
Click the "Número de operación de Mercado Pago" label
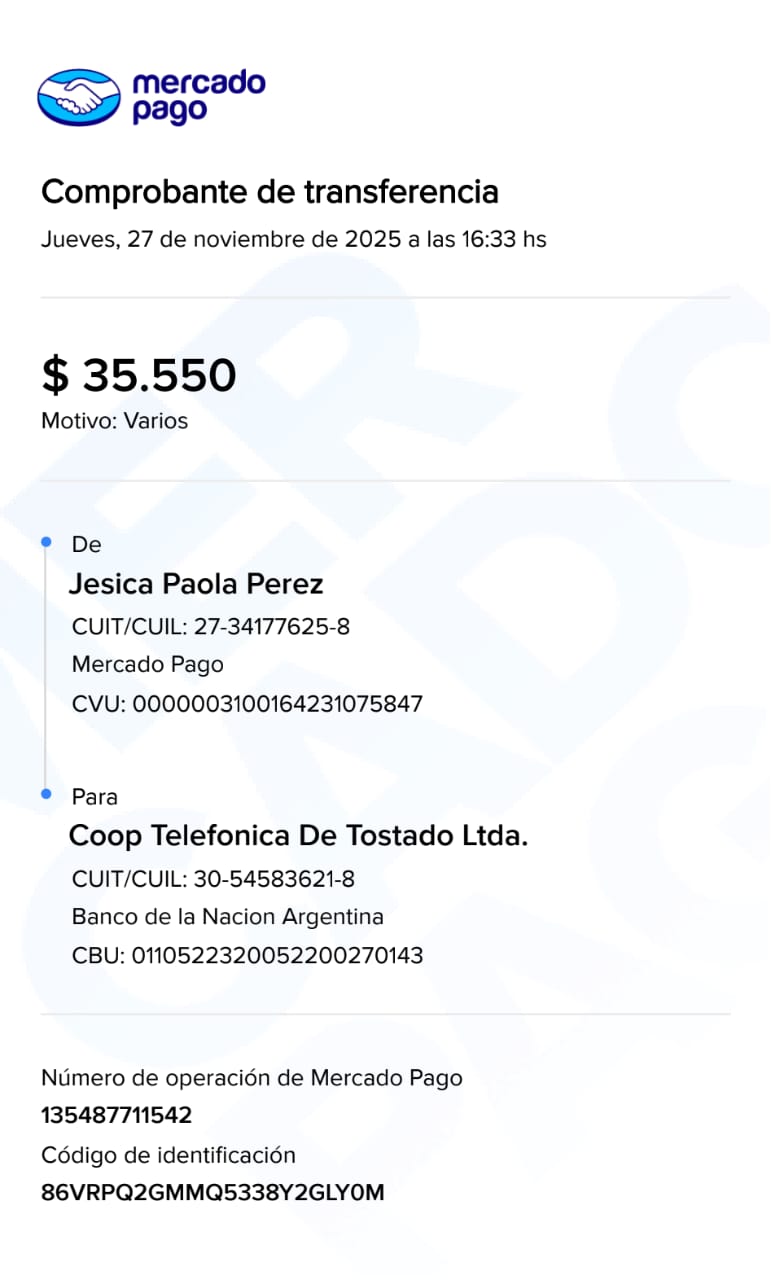(x=252, y=1078)
